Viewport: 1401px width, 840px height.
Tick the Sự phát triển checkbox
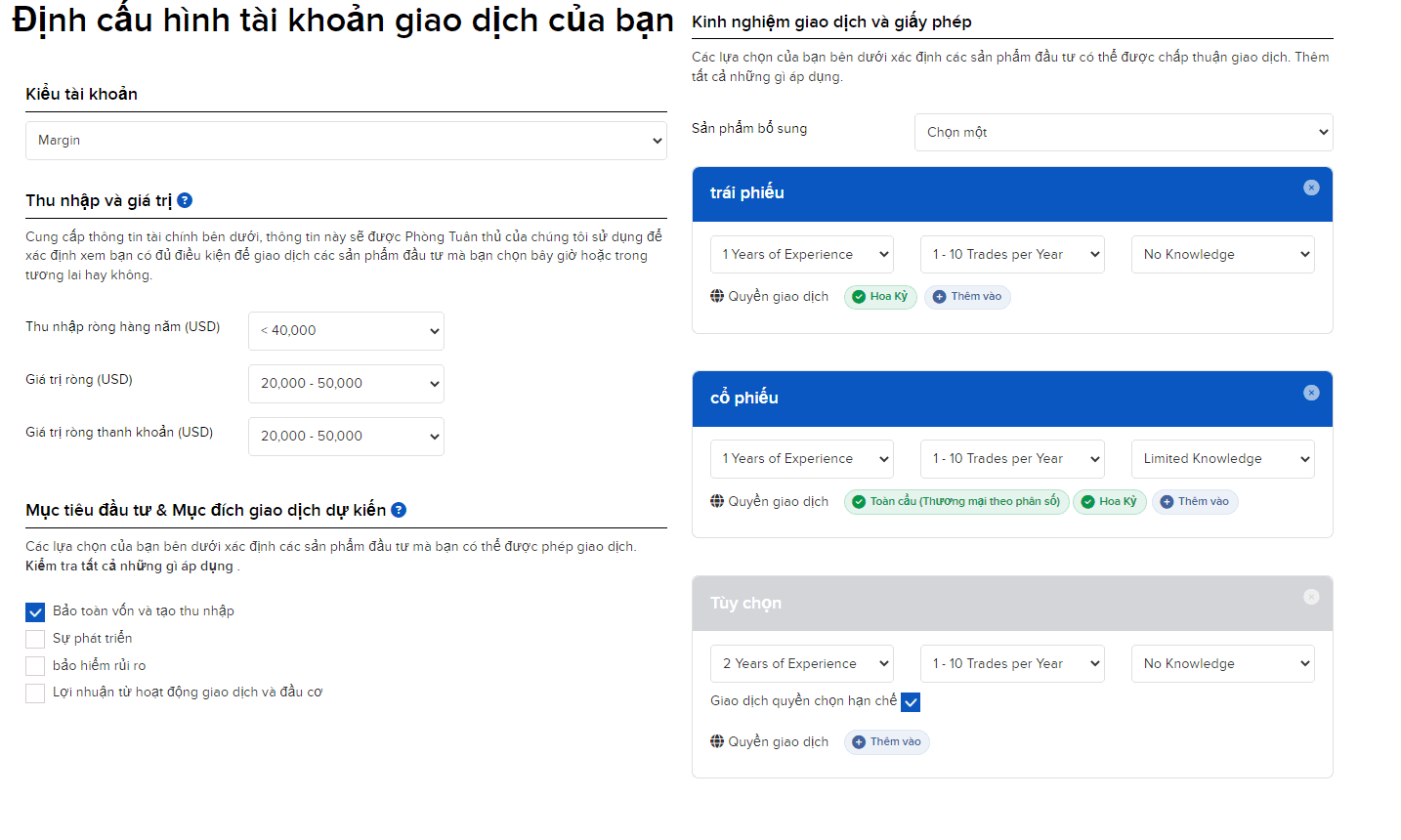point(35,639)
